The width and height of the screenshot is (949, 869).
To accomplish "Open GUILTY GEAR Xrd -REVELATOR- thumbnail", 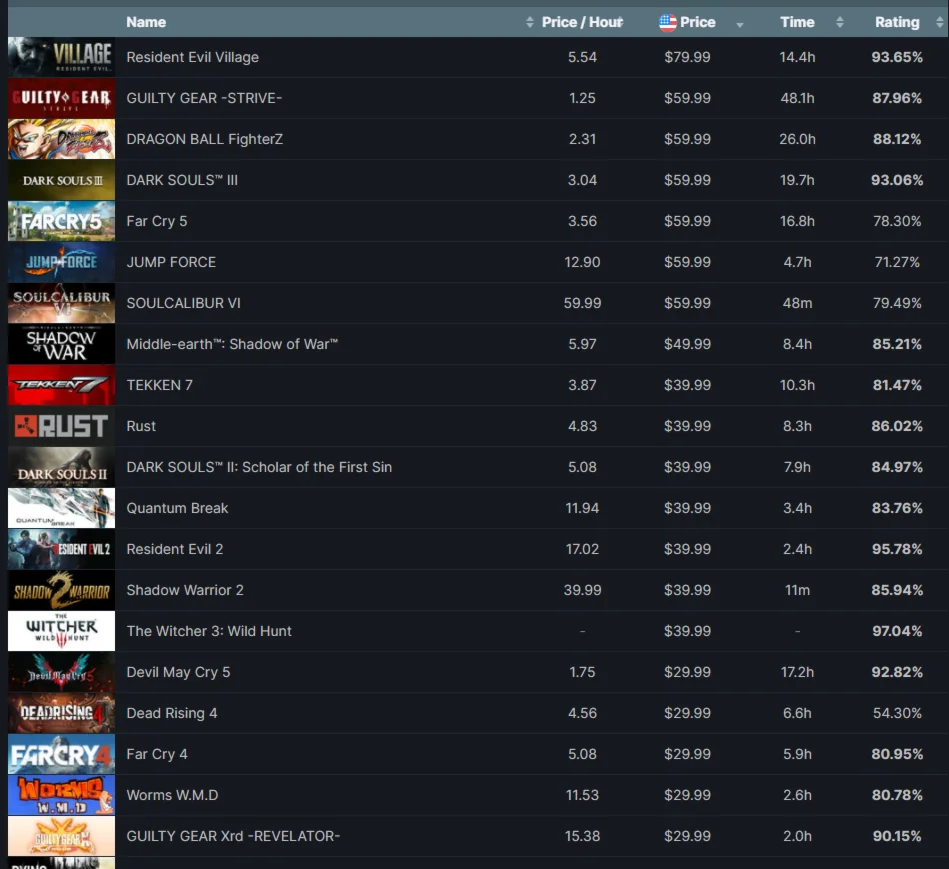I will 61,836.
